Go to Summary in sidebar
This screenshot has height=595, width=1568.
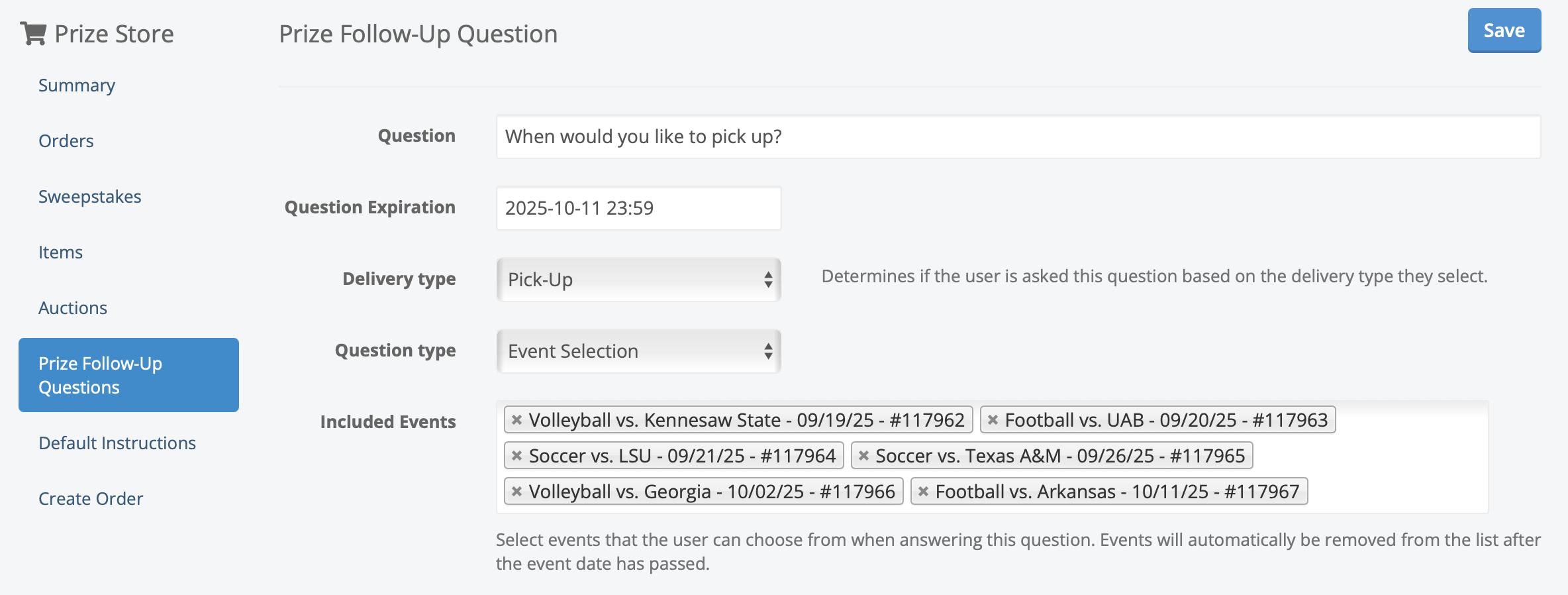coord(77,85)
